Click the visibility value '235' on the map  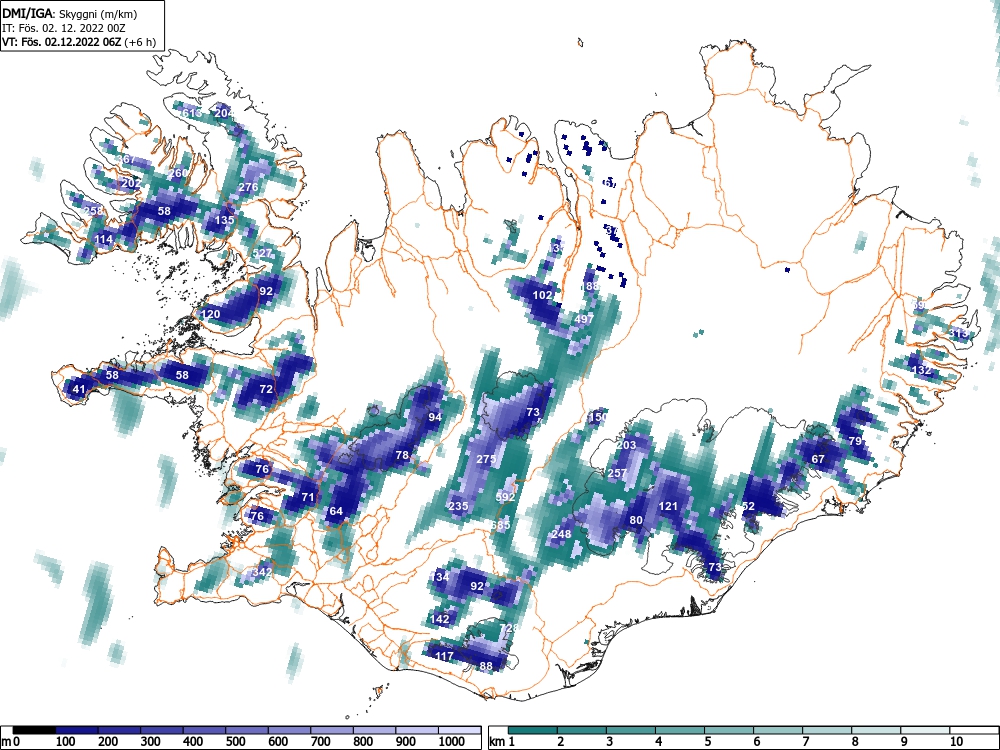(x=459, y=506)
